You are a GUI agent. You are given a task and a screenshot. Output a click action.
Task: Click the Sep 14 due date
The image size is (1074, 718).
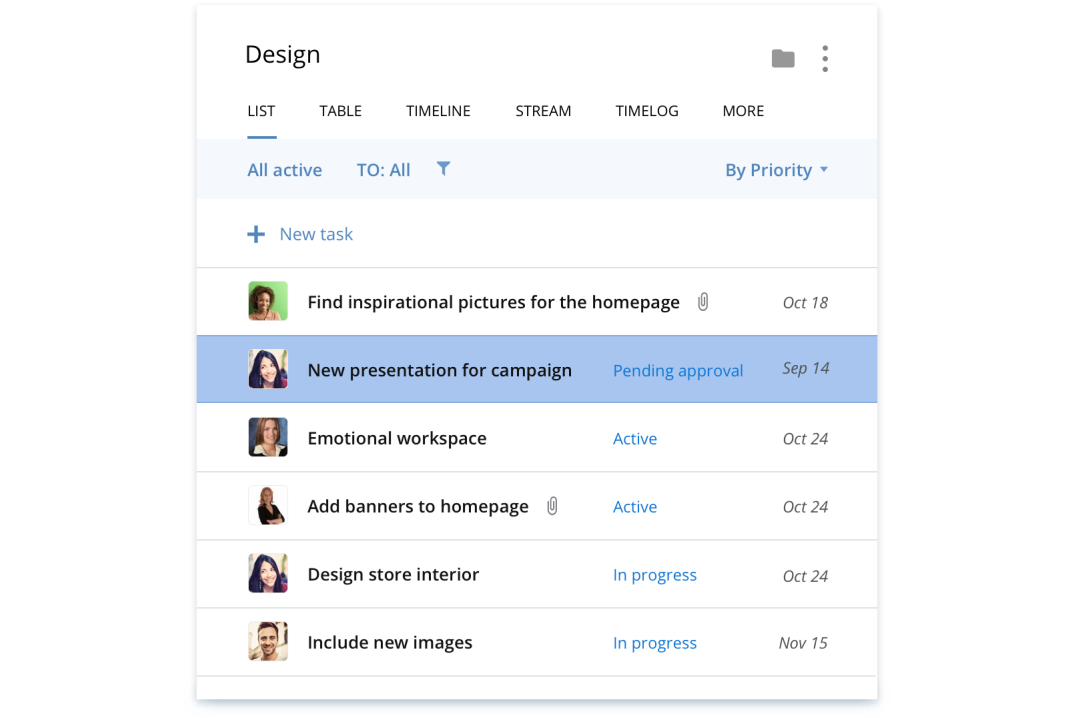pyautogui.click(x=806, y=369)
